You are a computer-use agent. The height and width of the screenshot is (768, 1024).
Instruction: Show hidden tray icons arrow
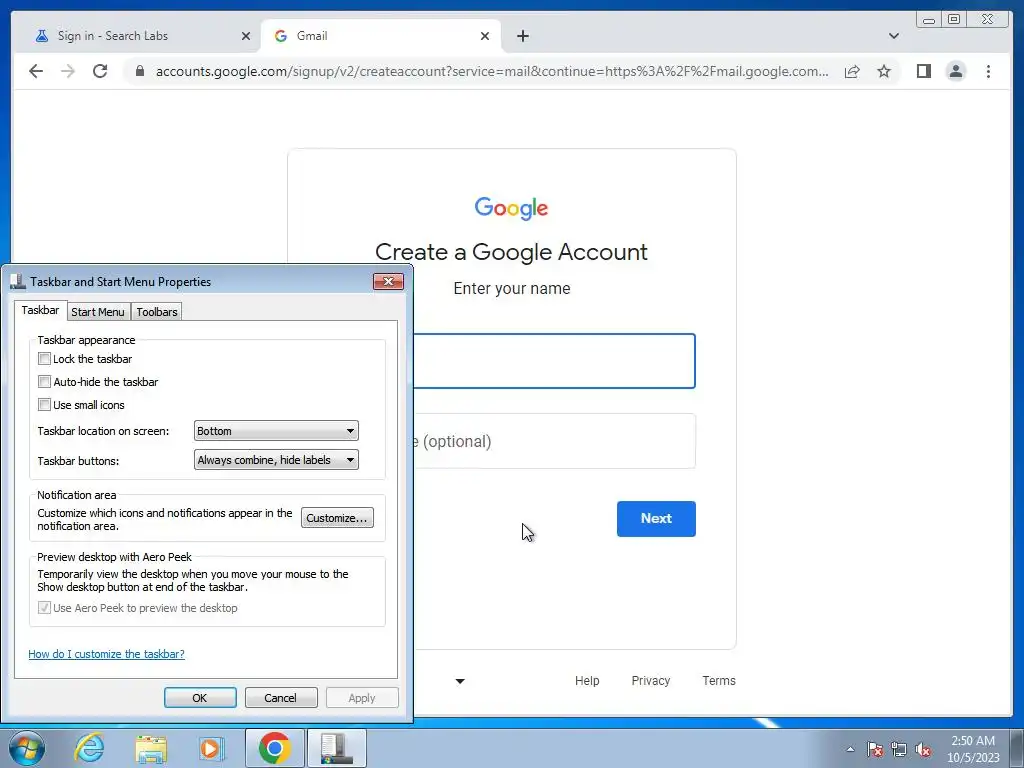(x=850, y=750)
